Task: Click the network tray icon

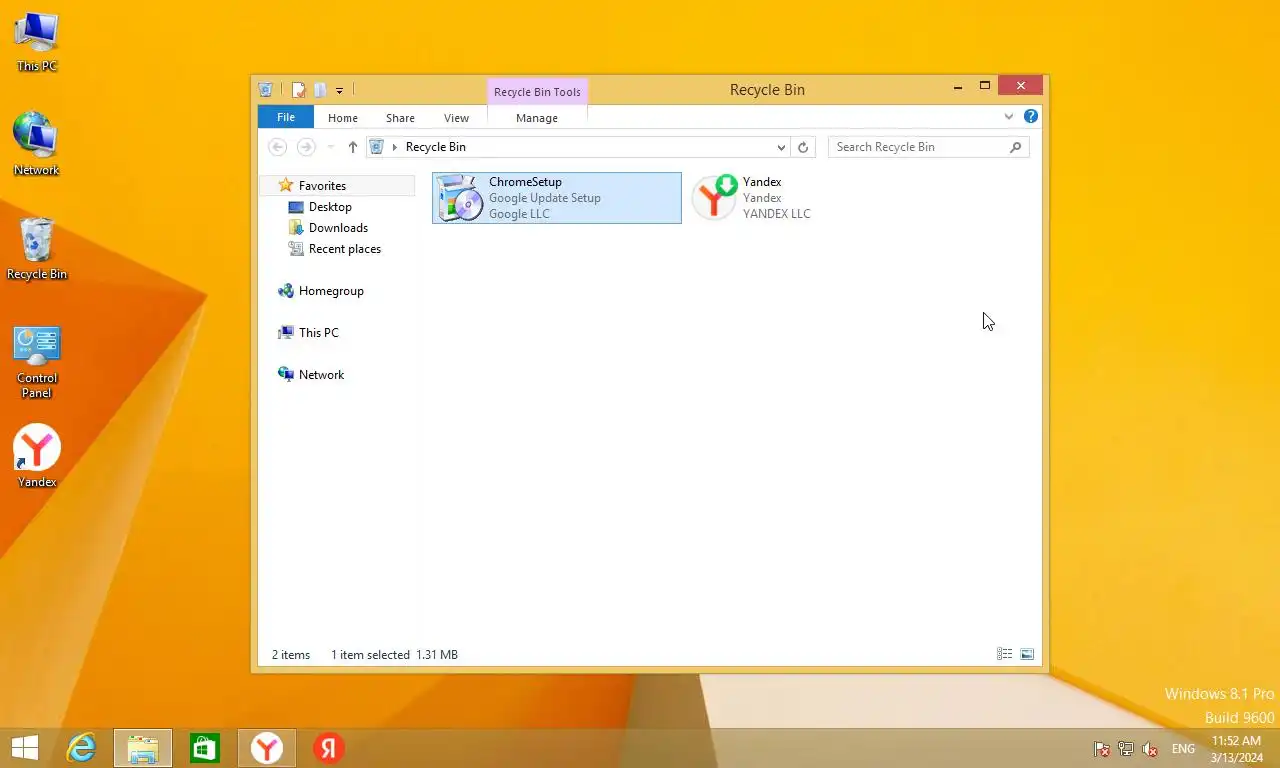Action: point(1126,749)
